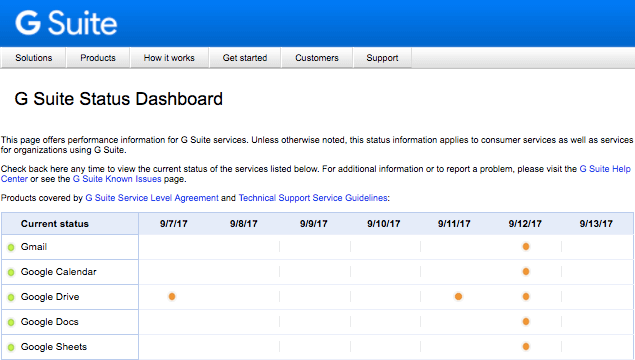Click Google Sheets green status dot
The image size is (635, 360).
[11, 347]
